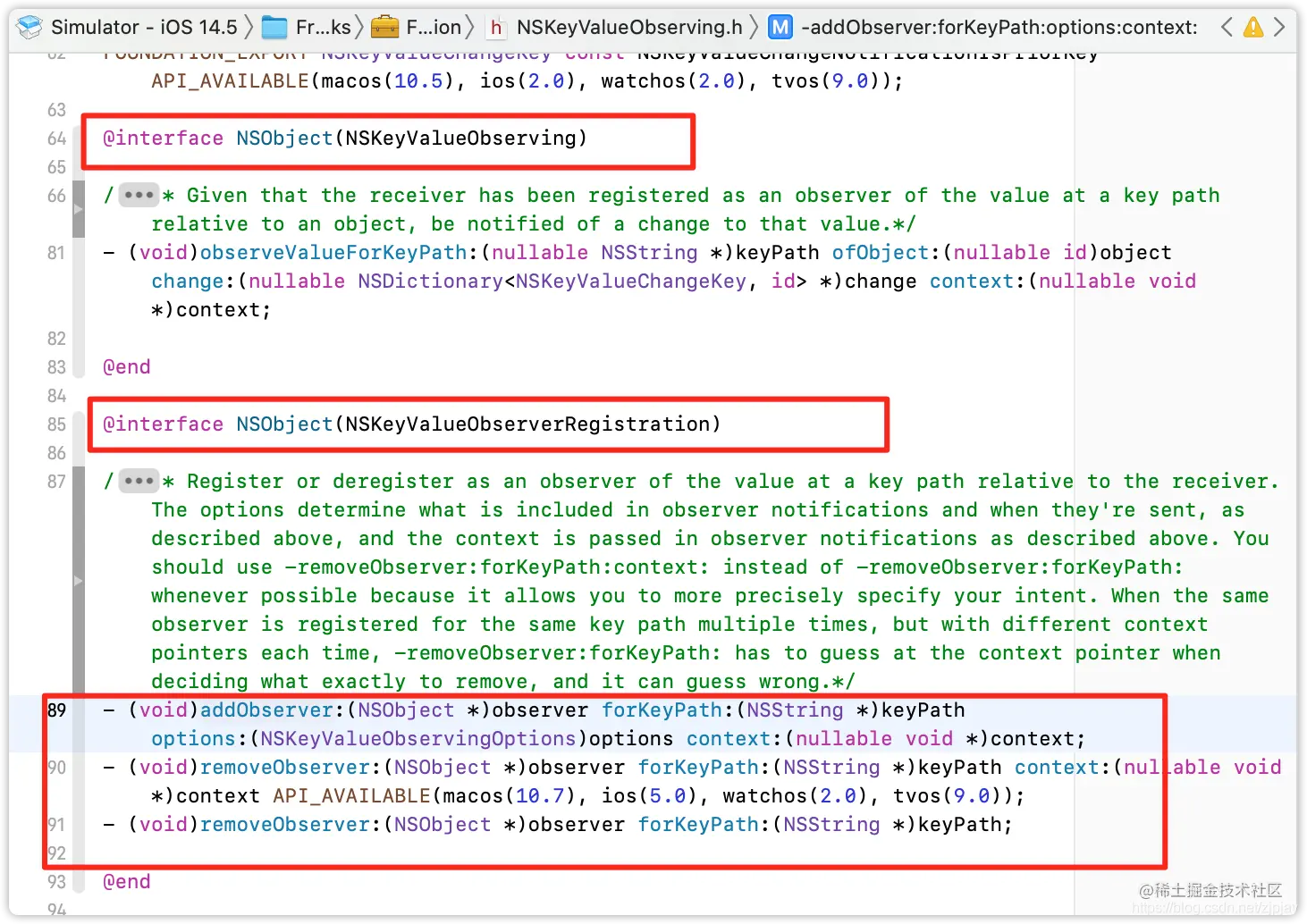Go to previous issue with left chevron
The height and width of the screenshot is (924, 1307).
point(1227,27)
